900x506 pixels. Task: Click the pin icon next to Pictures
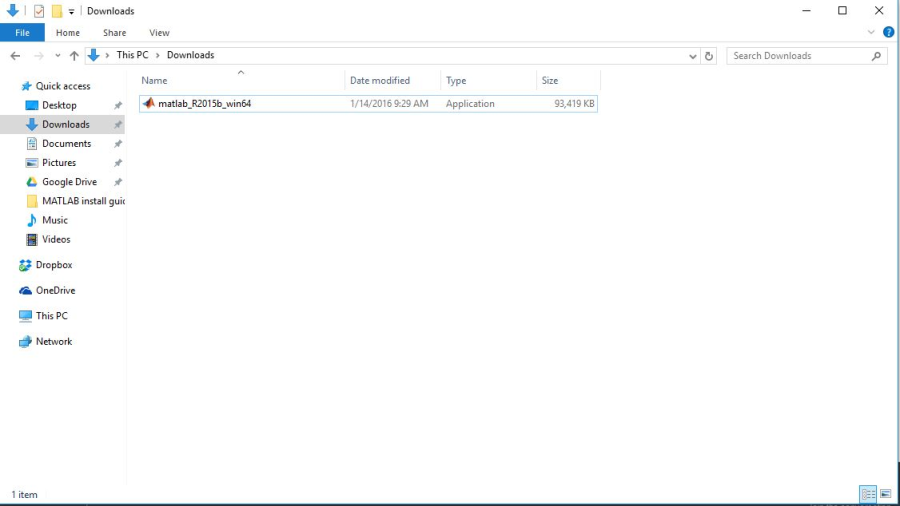coord(118,163)
